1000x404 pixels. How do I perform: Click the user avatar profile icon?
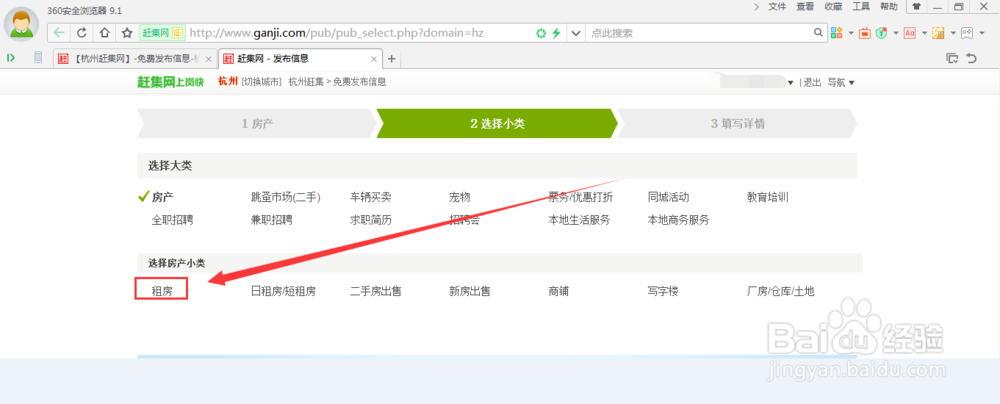(23, 24)
